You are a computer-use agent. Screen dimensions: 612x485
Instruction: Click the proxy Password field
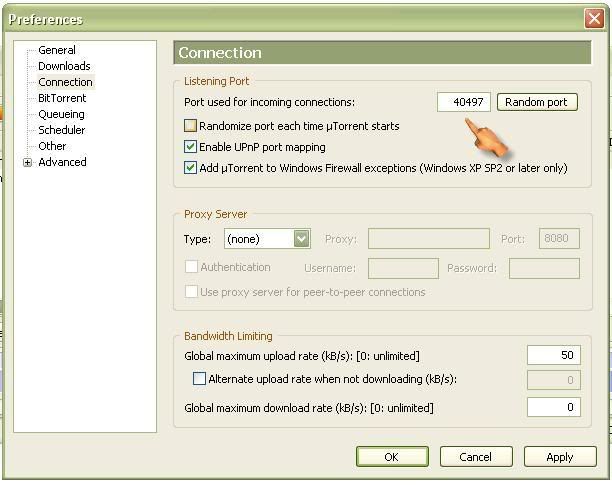tap(544, 268)
